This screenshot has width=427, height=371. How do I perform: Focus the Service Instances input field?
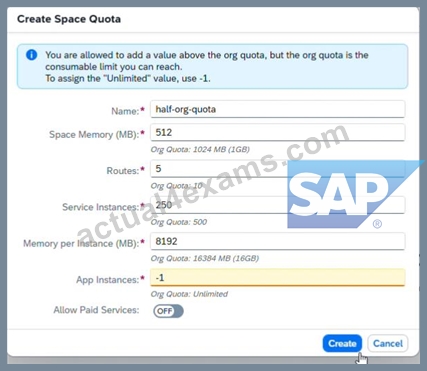278,205
